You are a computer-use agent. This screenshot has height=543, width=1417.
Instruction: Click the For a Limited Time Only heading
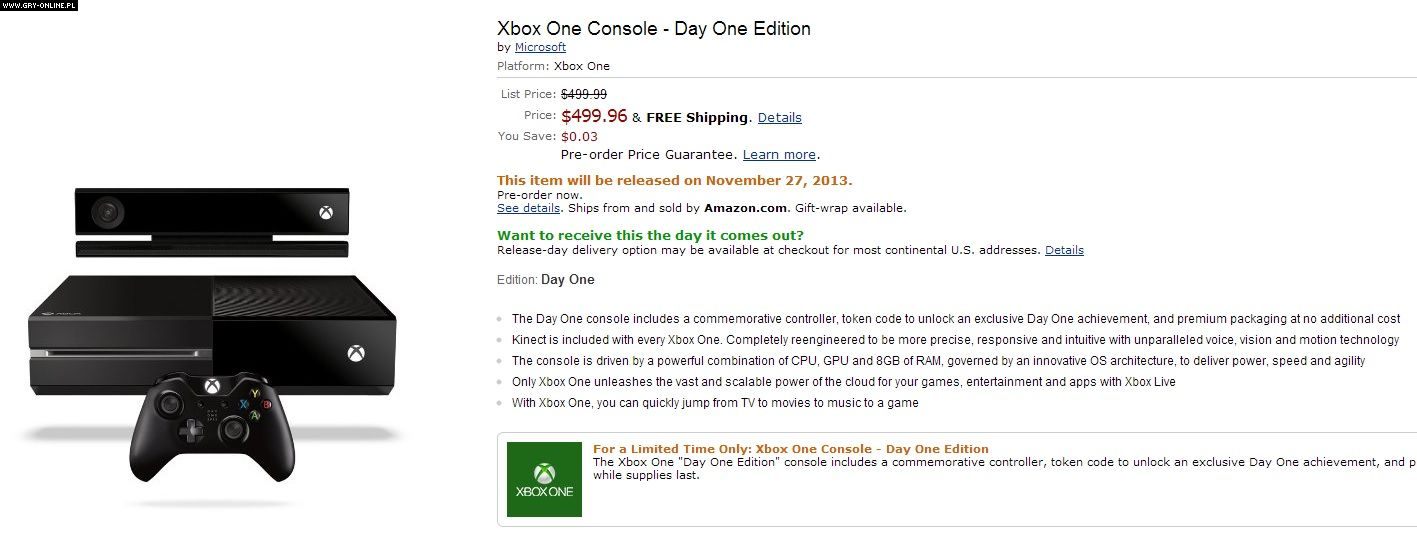pos(790,449)
